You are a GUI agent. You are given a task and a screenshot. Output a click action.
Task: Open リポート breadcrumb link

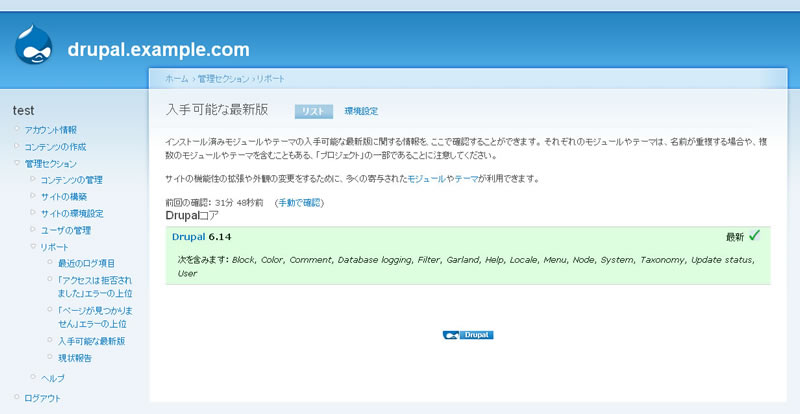point(270,79)
